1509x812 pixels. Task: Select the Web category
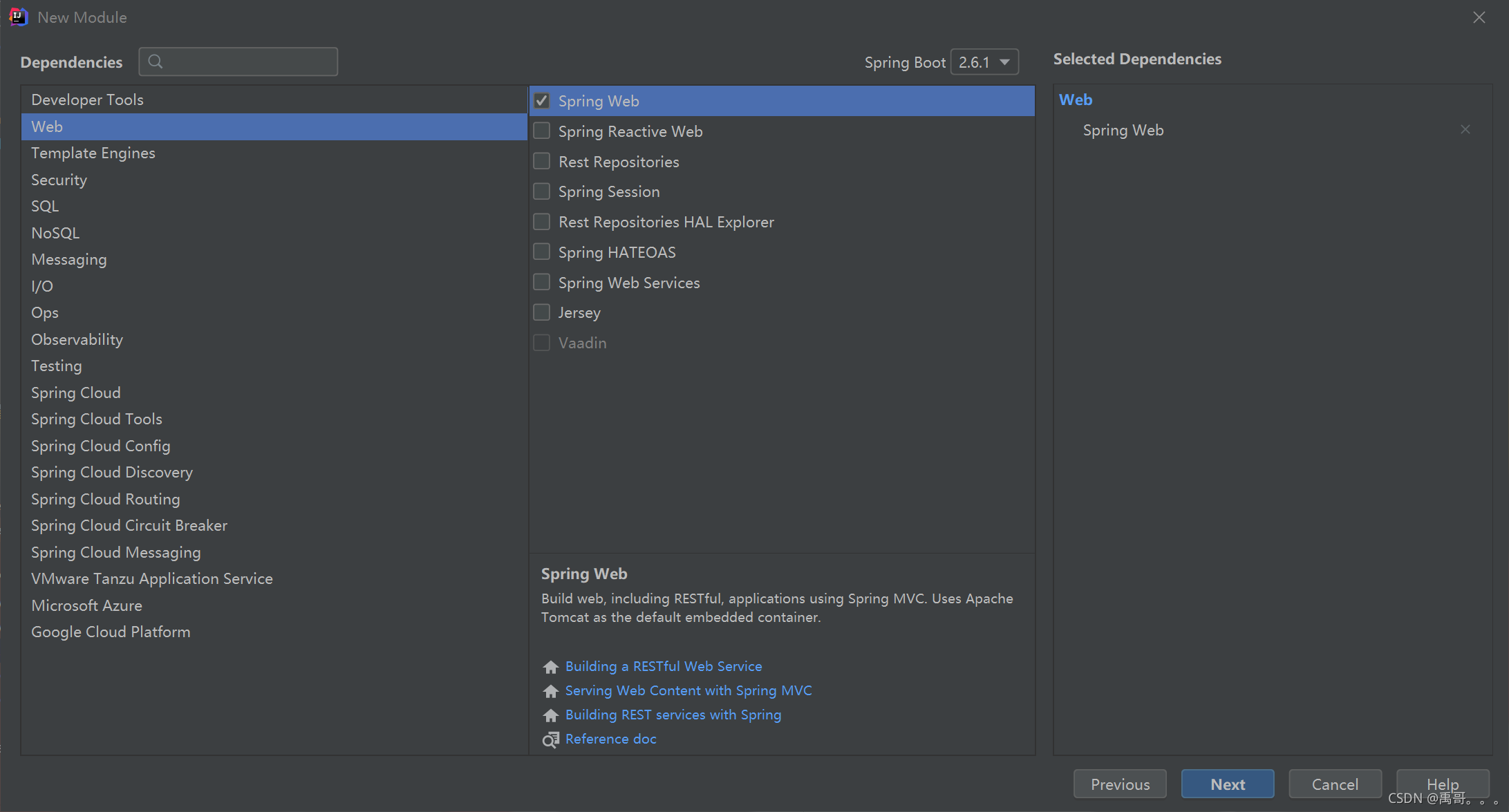[274, 126]
